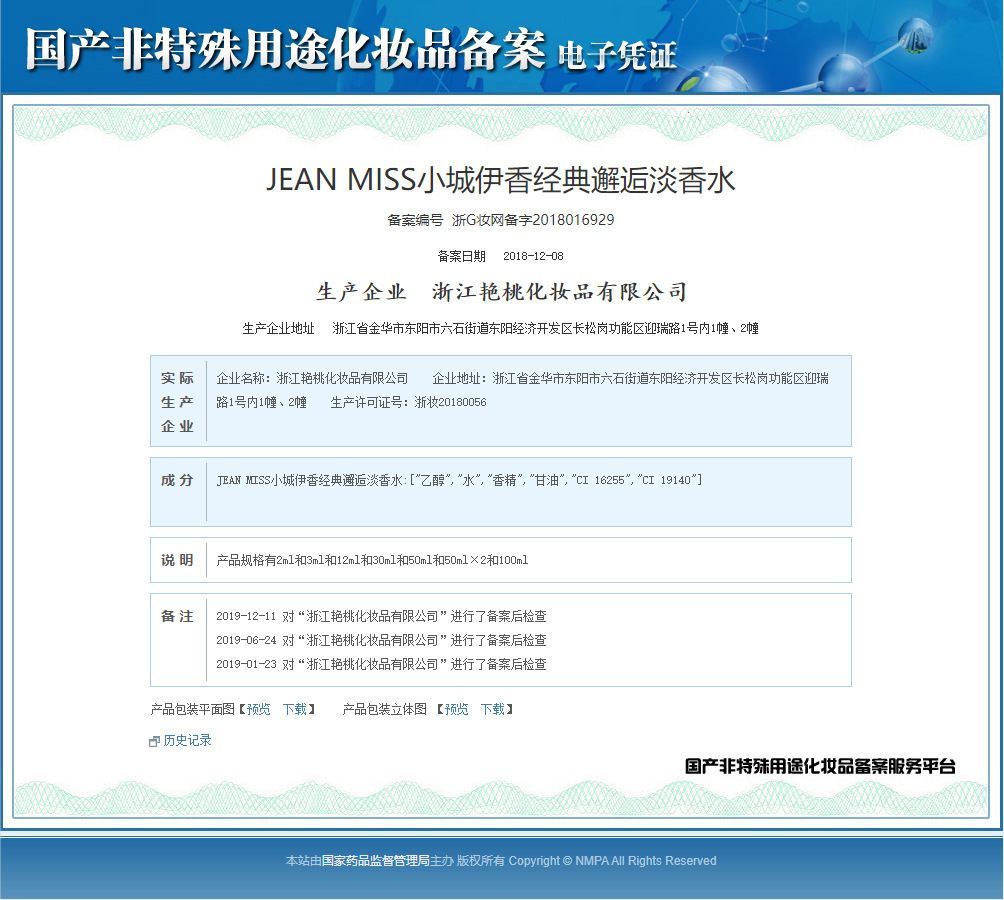Click manufacturer name 浙江艳桃化妆品有限公司 heading
The image size is (1004, 900).
point(560,292)
